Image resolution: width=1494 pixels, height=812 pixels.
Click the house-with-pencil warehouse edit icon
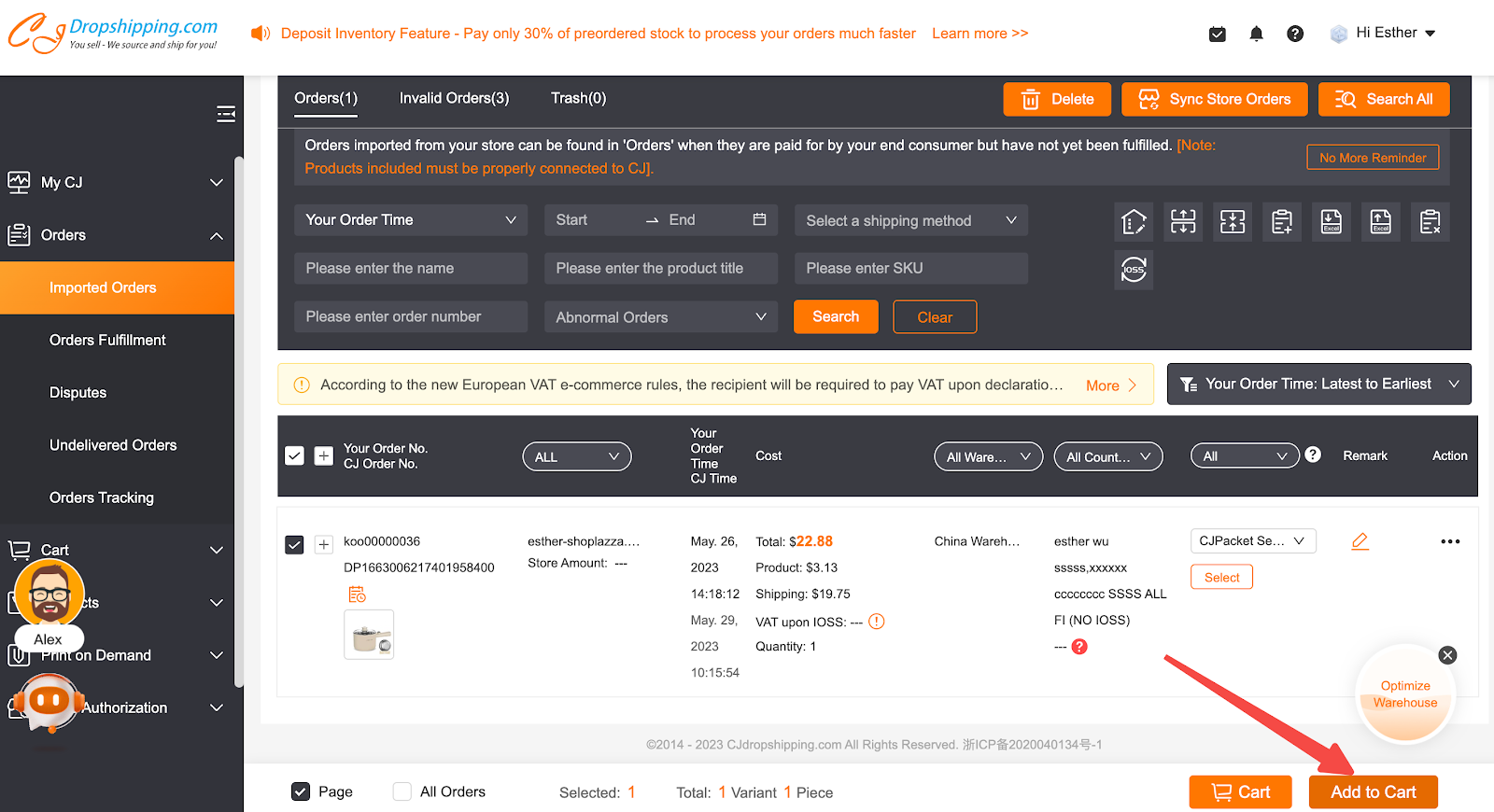[x=1134, y=222]
